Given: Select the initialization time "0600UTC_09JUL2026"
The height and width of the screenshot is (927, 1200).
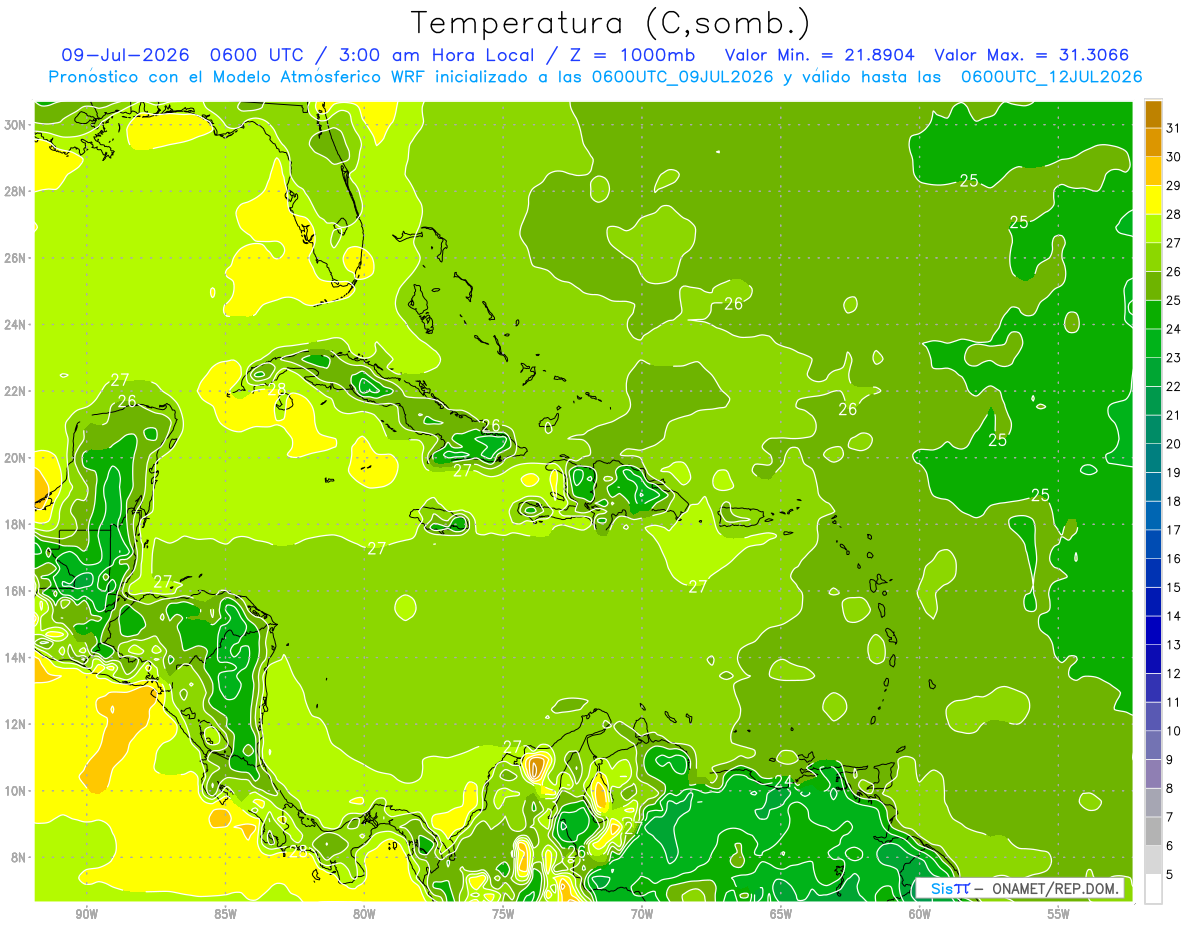Looking at the screenshot, I should tap(683, 77).
